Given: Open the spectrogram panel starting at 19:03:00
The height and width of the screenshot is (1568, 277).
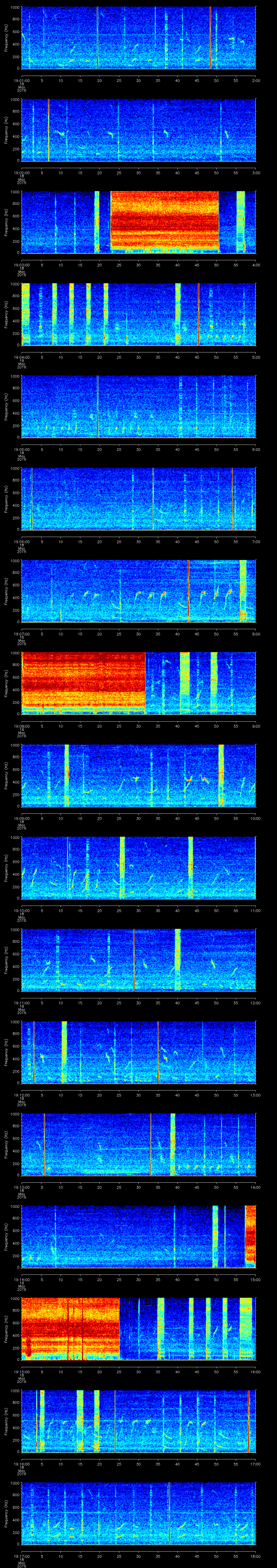Looking at the screenshot, I should click(x=139, y=222).
